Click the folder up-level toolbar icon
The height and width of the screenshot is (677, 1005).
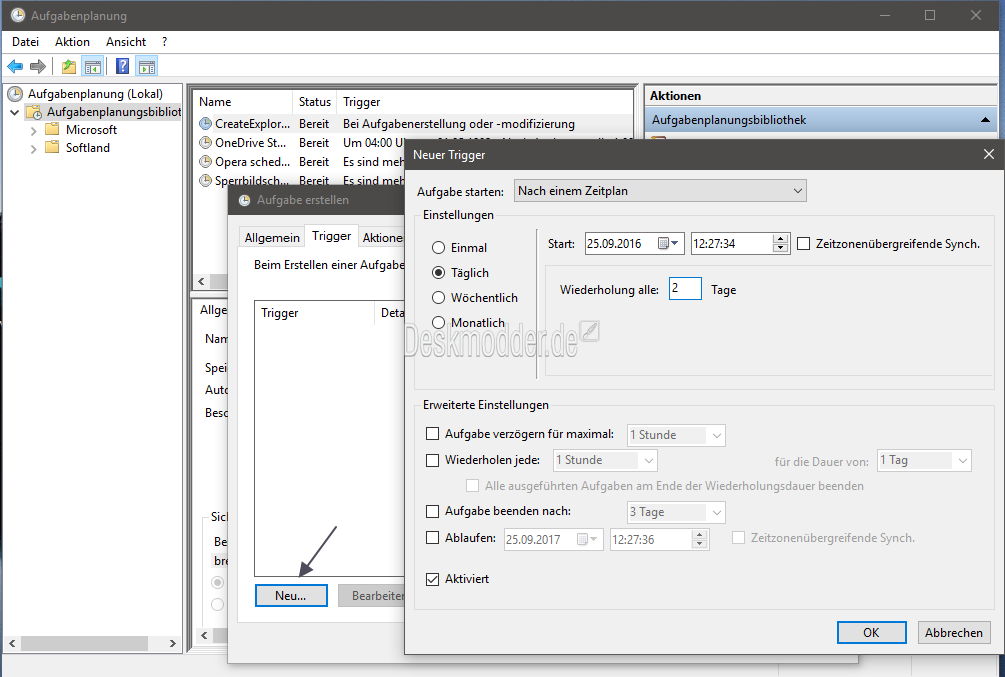(x=69, y=66)
